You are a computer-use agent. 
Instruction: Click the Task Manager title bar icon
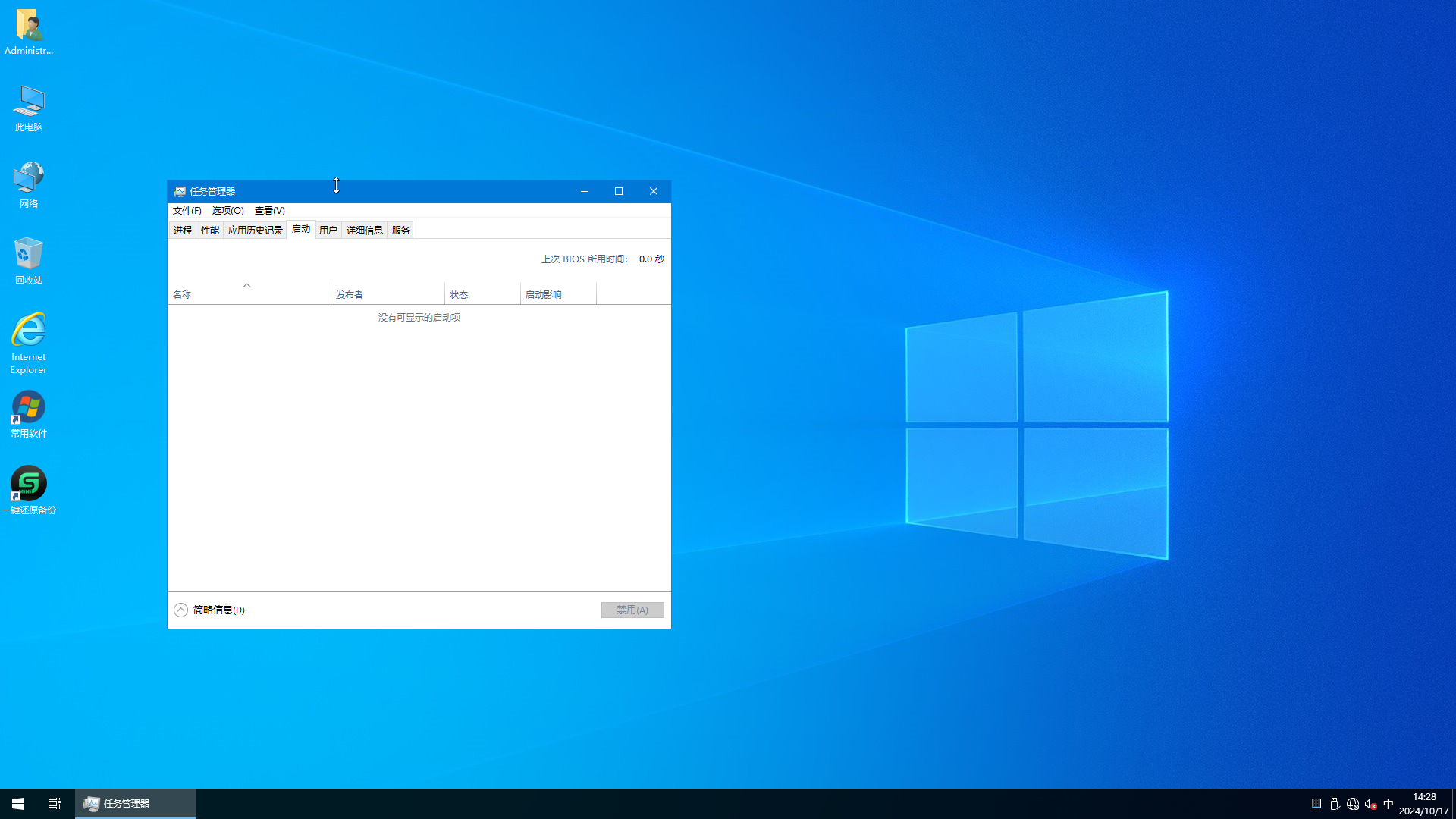point(180,192)
